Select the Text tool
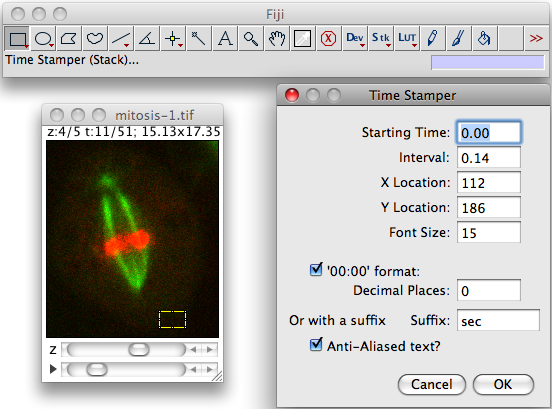552x409 pixels. [225, 38]
